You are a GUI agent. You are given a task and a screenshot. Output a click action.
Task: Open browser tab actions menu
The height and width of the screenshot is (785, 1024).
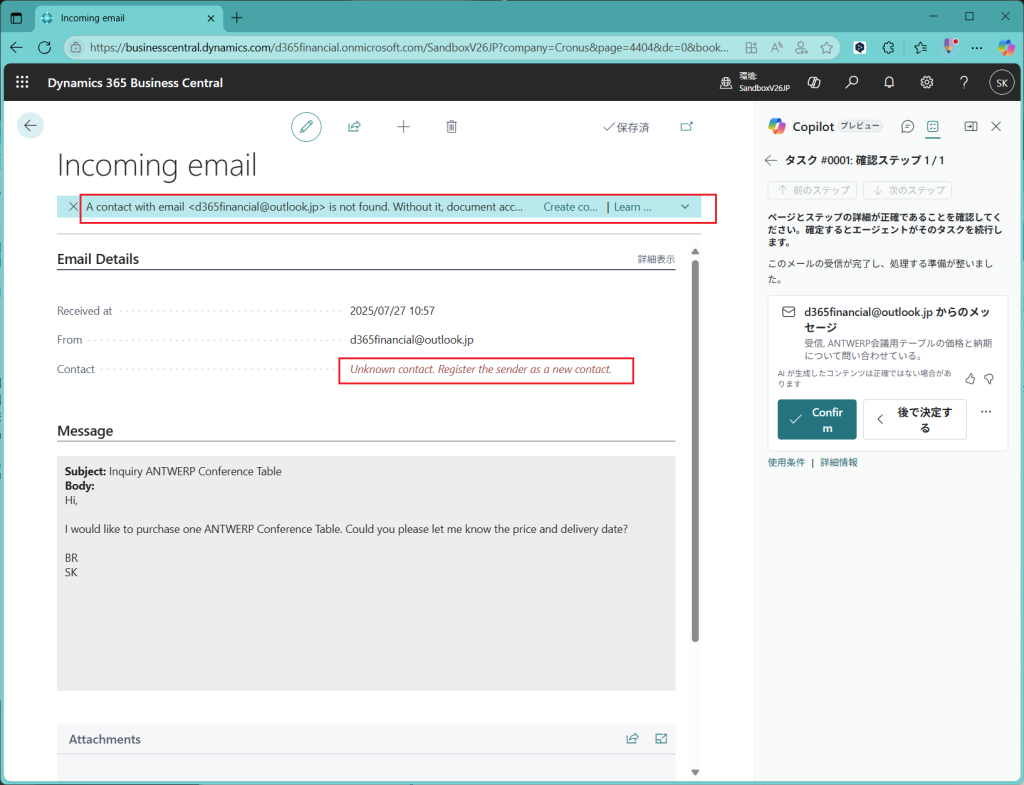pos(17,18)
